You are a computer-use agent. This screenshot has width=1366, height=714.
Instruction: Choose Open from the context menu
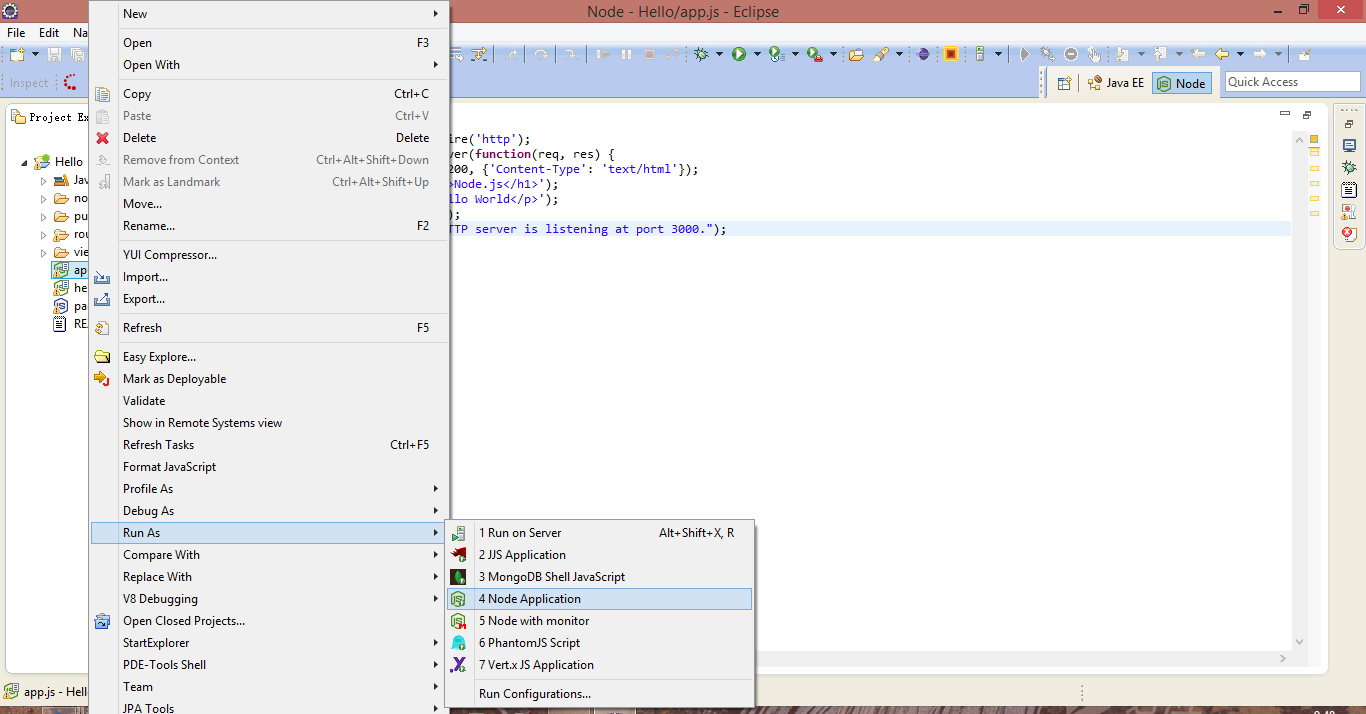tap(270, 43)
